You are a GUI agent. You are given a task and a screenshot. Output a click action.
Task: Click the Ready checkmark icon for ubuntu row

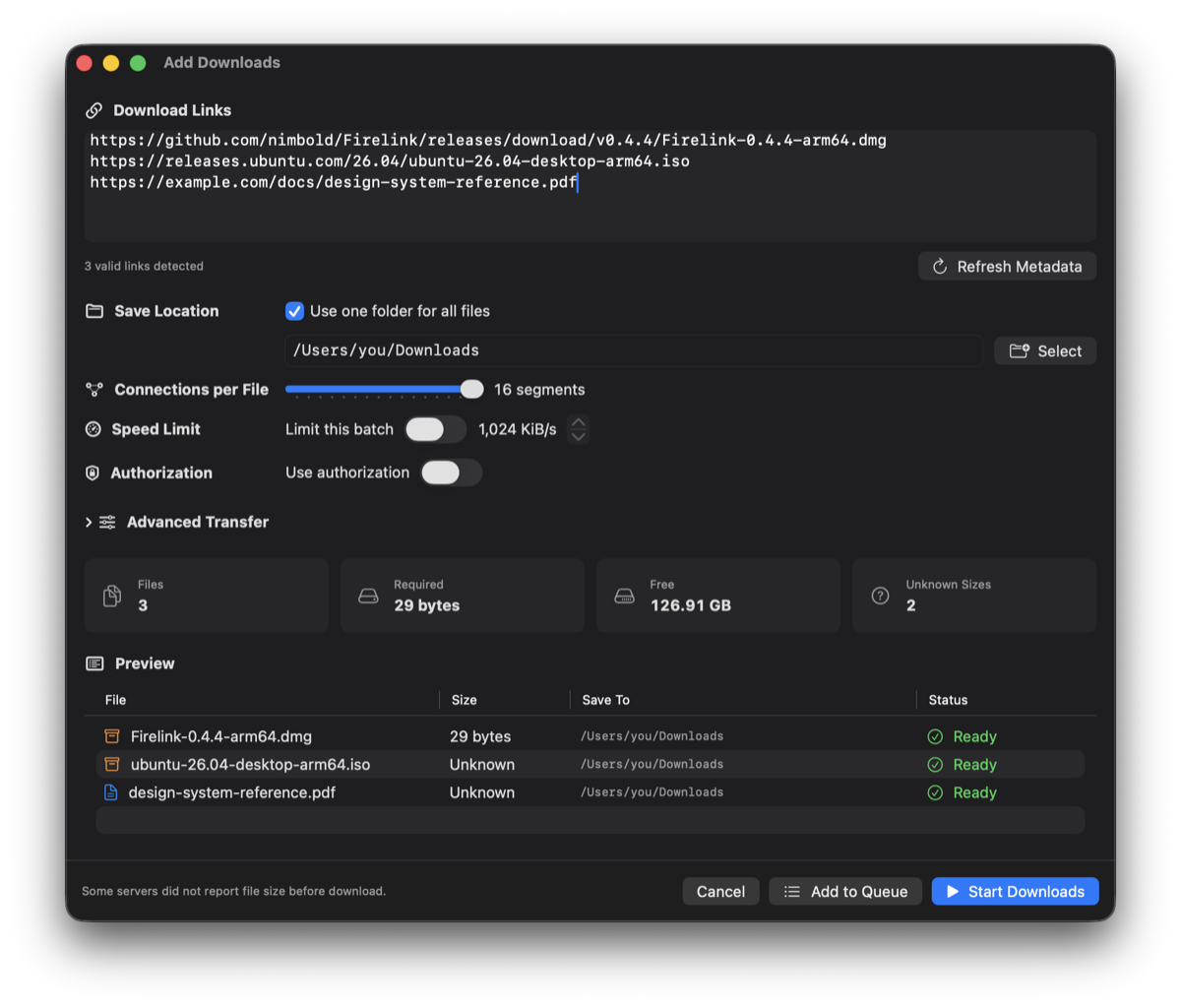(935, 765)
